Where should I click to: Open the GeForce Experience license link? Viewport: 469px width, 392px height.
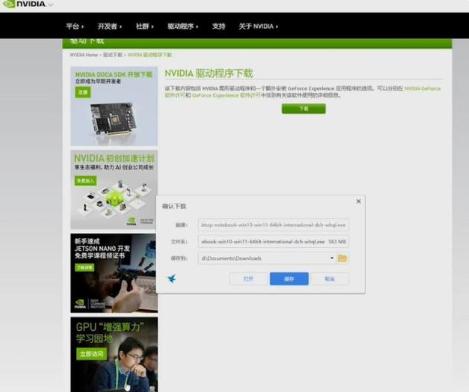pos(226,95)
